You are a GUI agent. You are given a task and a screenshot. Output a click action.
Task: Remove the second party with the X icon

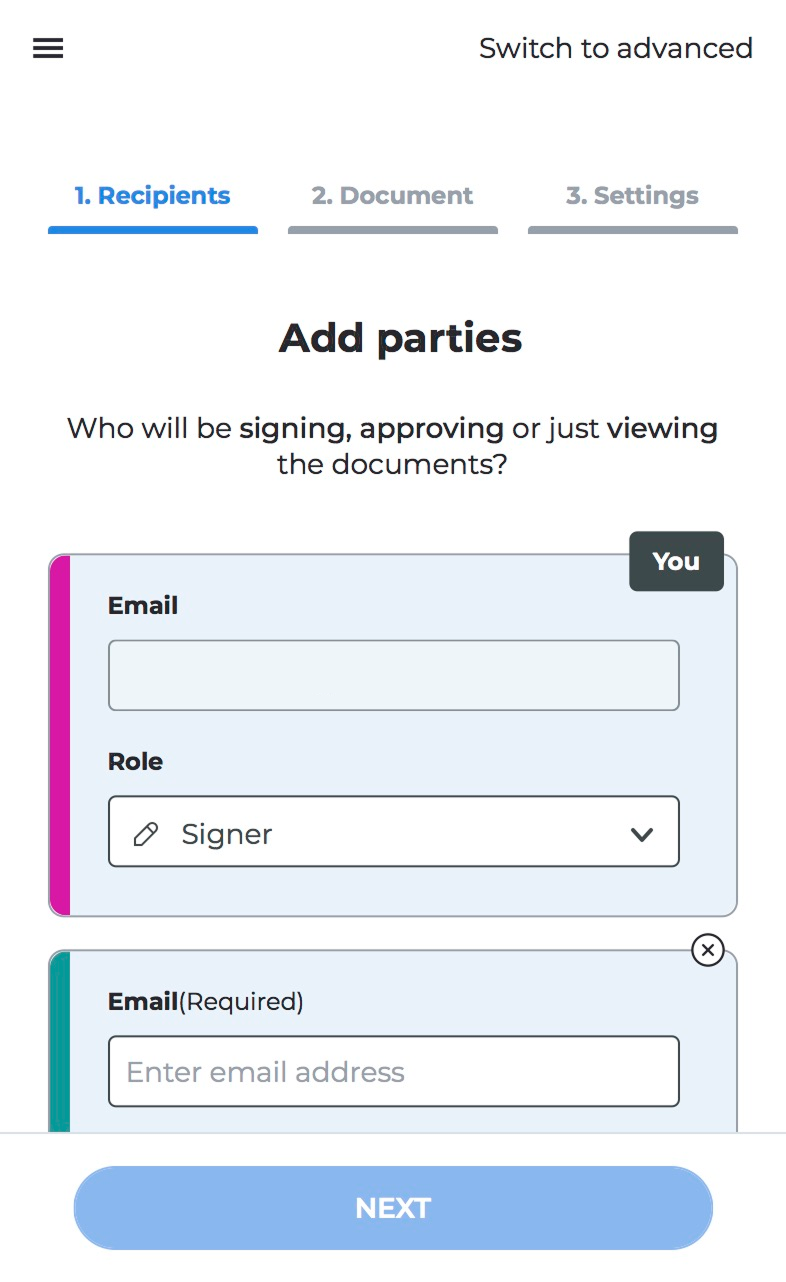(x=708, y=950)
